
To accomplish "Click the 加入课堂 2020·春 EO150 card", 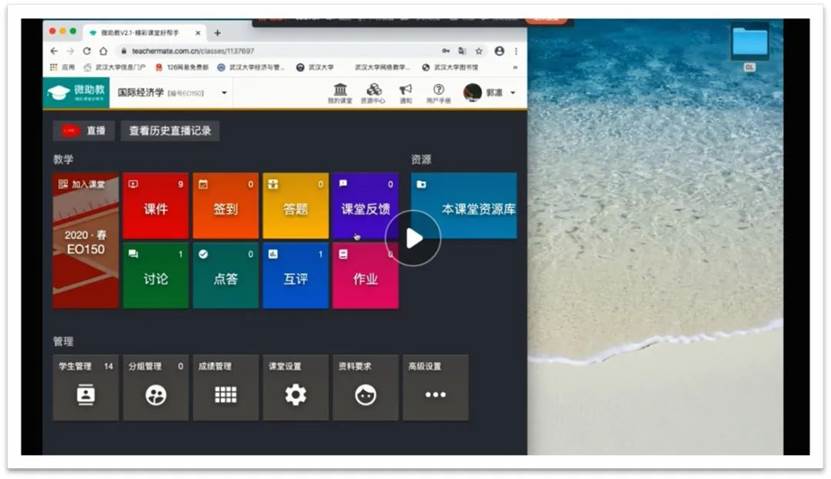I will pyautogui.click(x=85, y=241).
